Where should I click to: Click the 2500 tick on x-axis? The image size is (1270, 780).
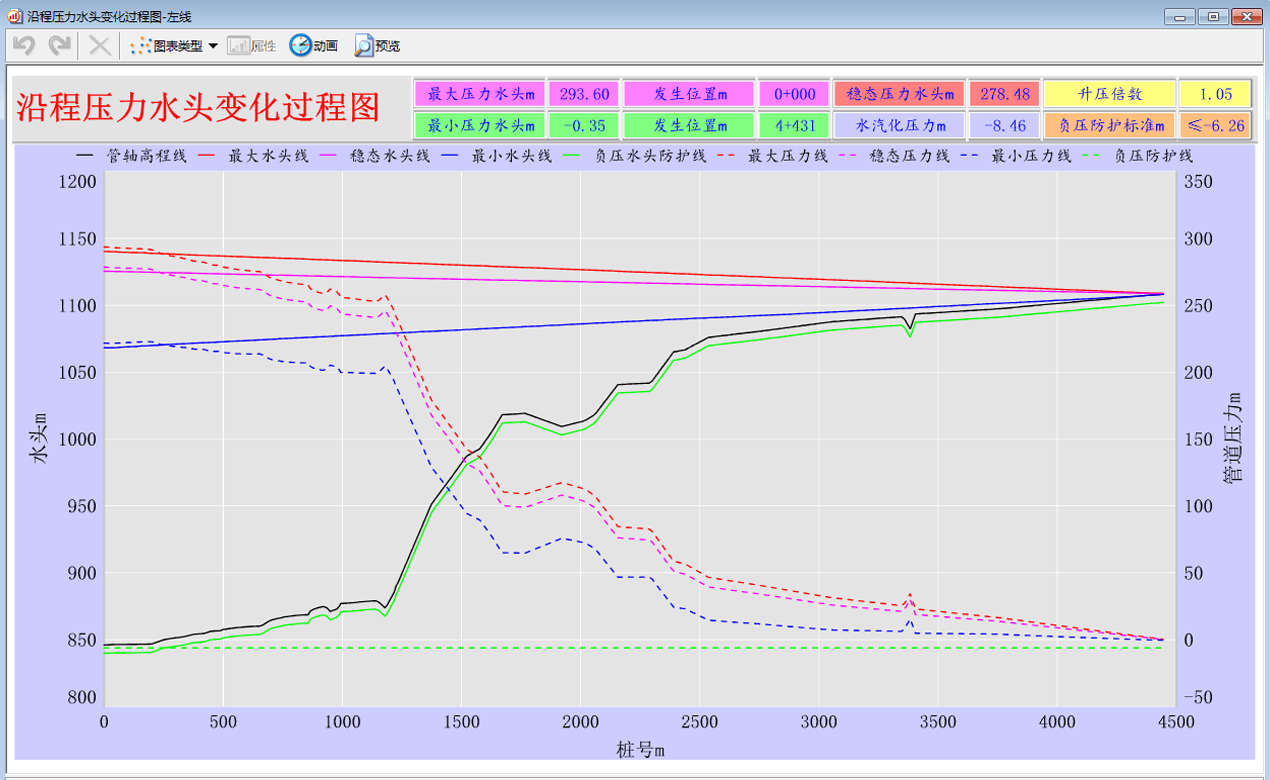point(699,722)
